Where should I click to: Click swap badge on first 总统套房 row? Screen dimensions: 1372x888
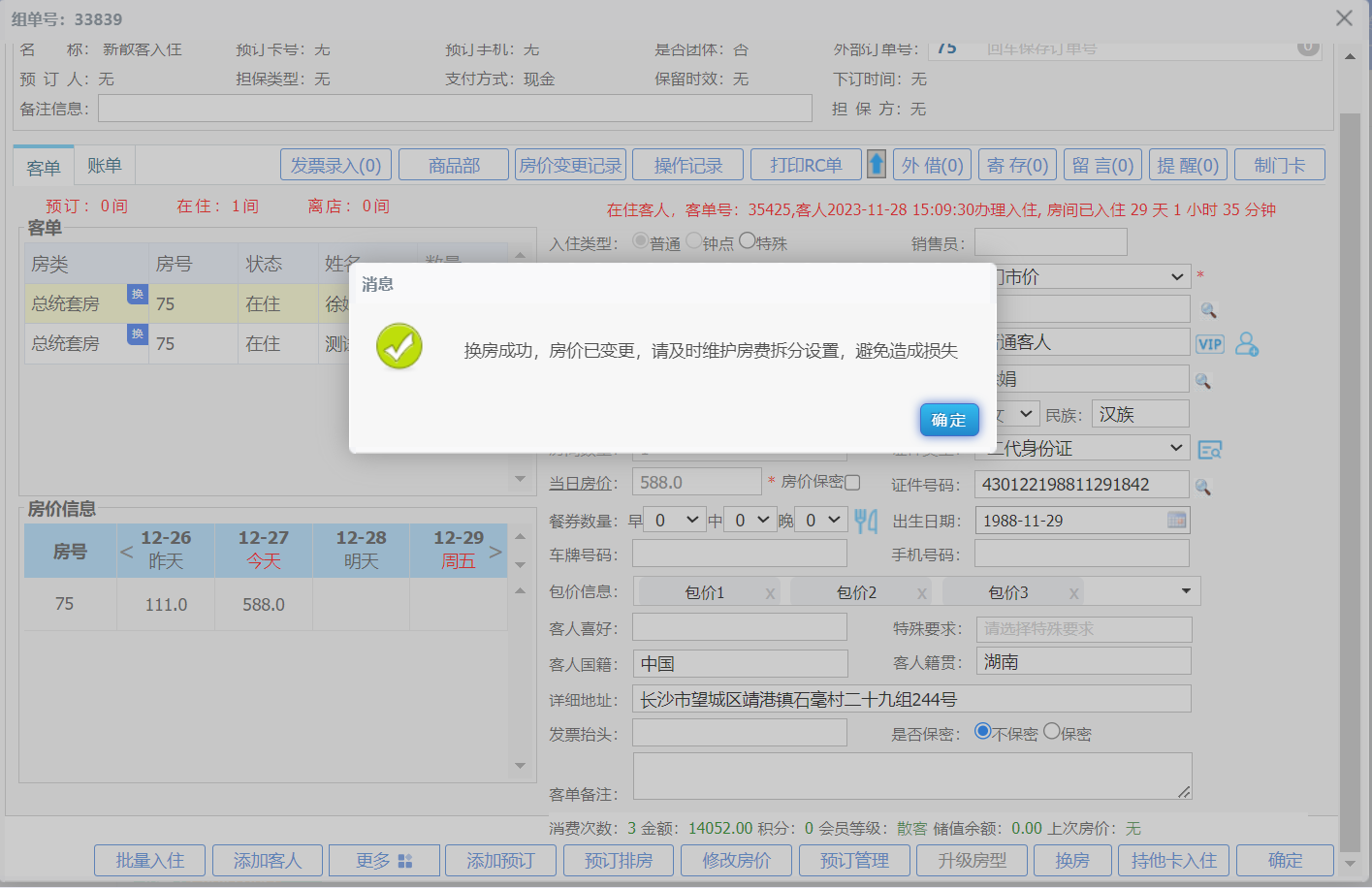138,294
